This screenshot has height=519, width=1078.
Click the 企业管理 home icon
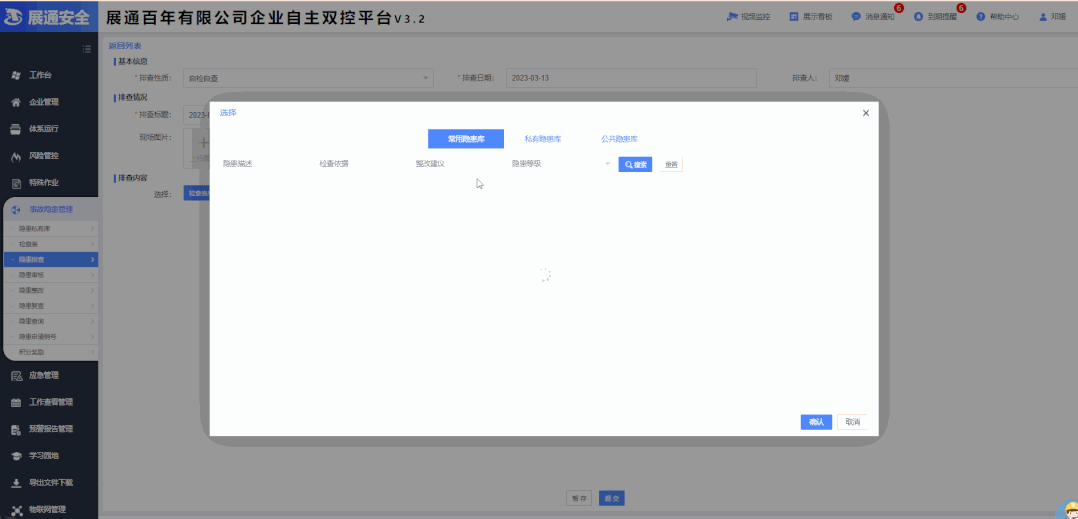click(16, 102)
